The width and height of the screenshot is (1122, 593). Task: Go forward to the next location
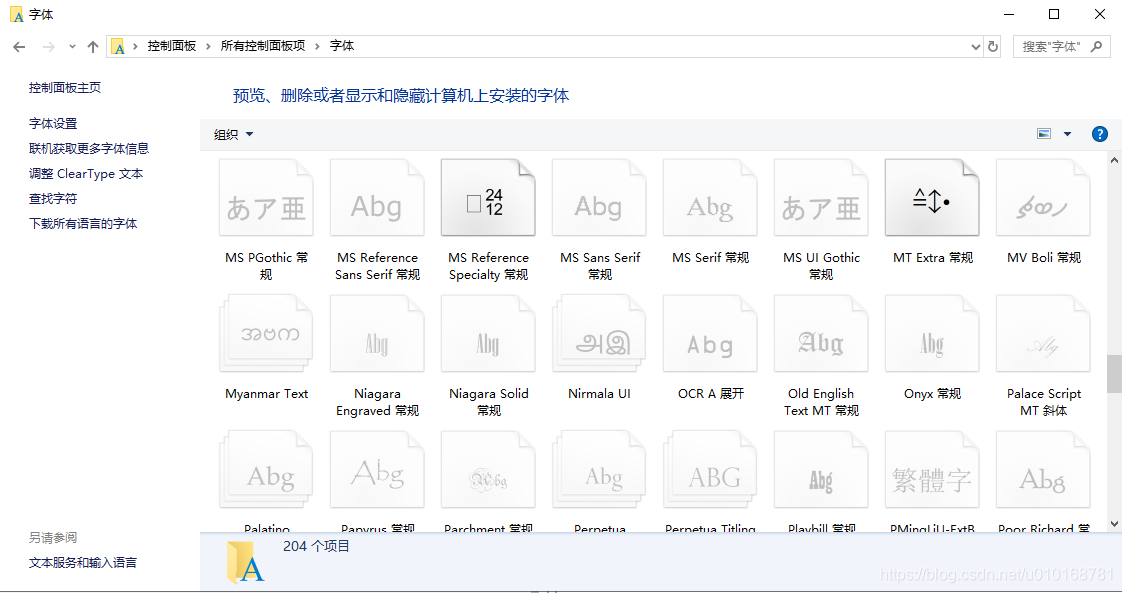tap(49, 47)
